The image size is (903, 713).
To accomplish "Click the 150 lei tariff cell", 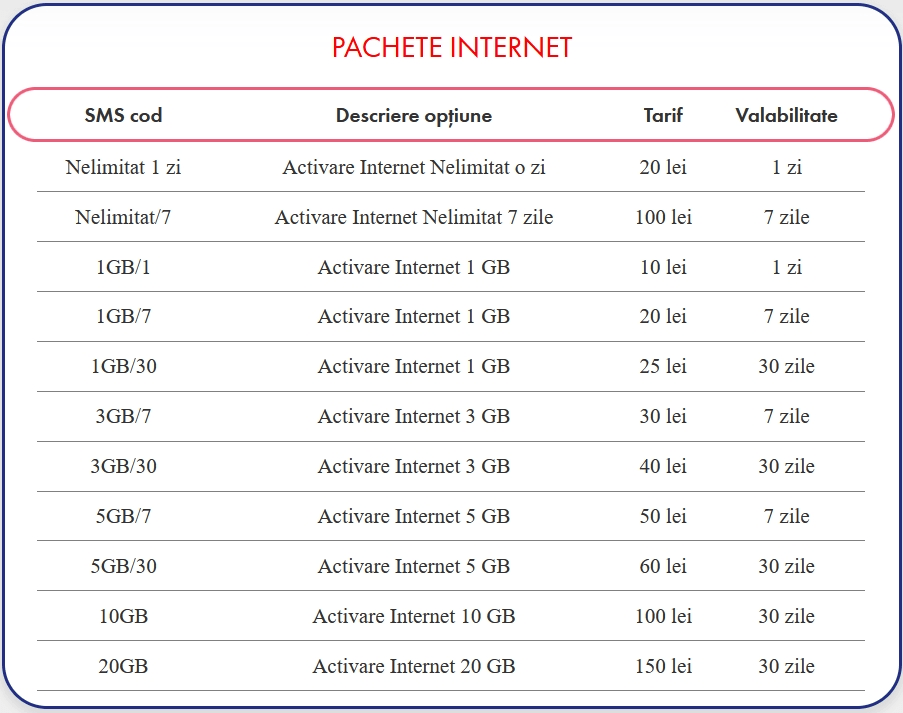I will pos(663,667).
